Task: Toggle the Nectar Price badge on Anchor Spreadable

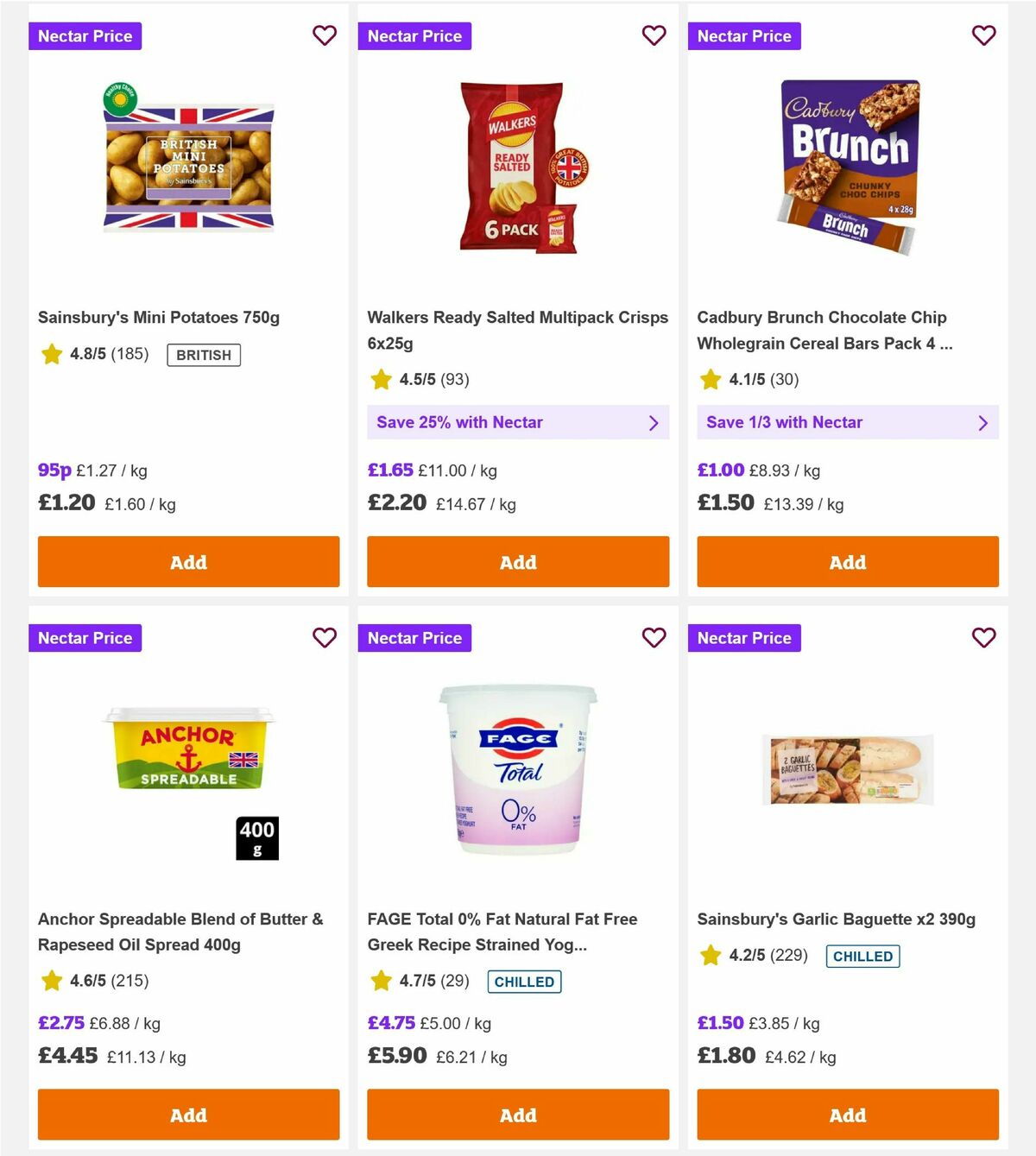Action: tap(85, 638)
